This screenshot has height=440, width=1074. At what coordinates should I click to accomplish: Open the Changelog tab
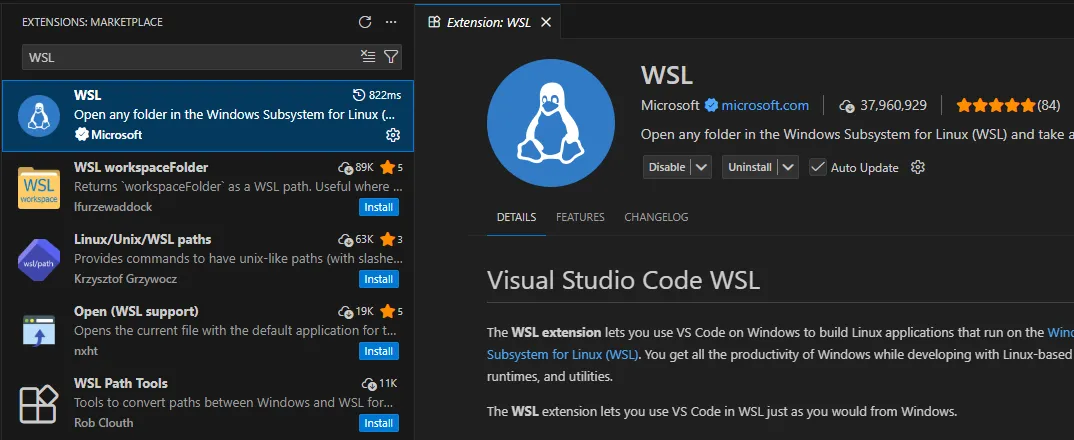[x=656, y=217]
